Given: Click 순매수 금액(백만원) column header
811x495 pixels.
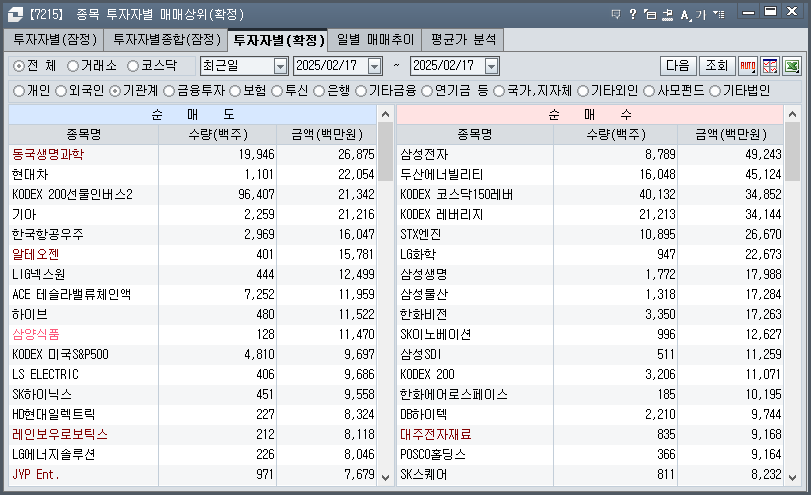Looking at the screenshot, I should click(x=731, y=134).
